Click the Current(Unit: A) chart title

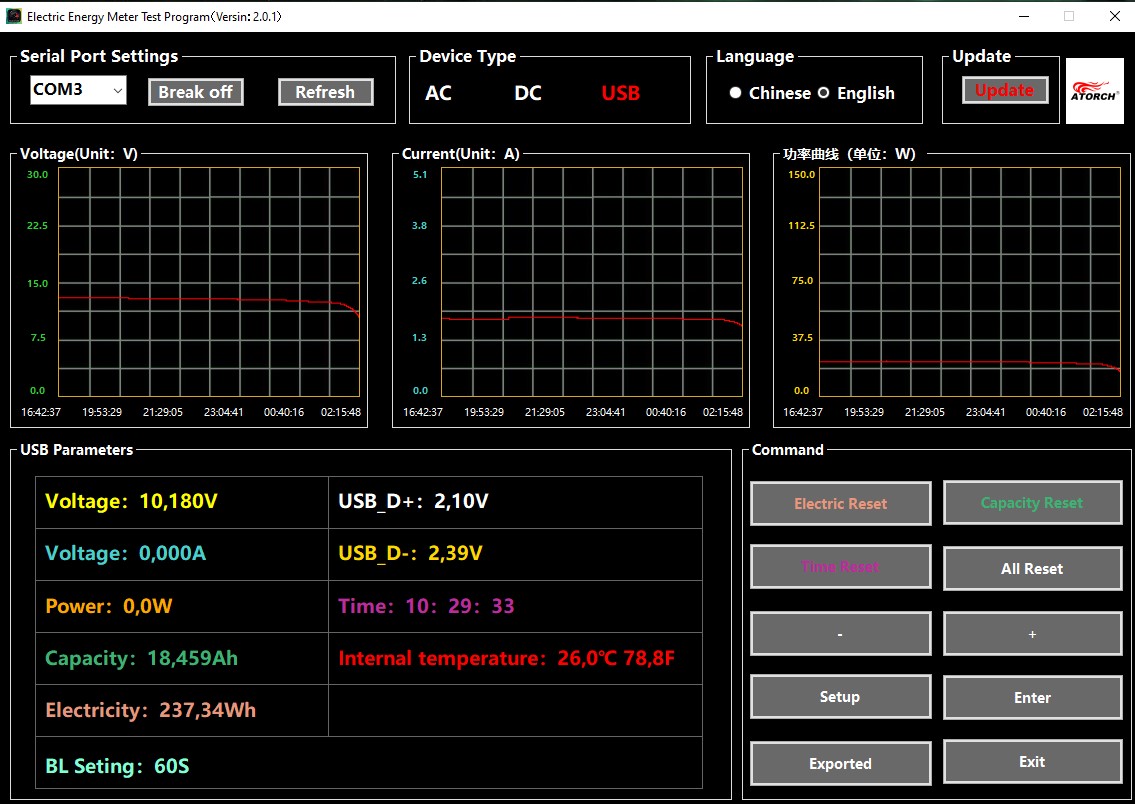pos(461,154)
